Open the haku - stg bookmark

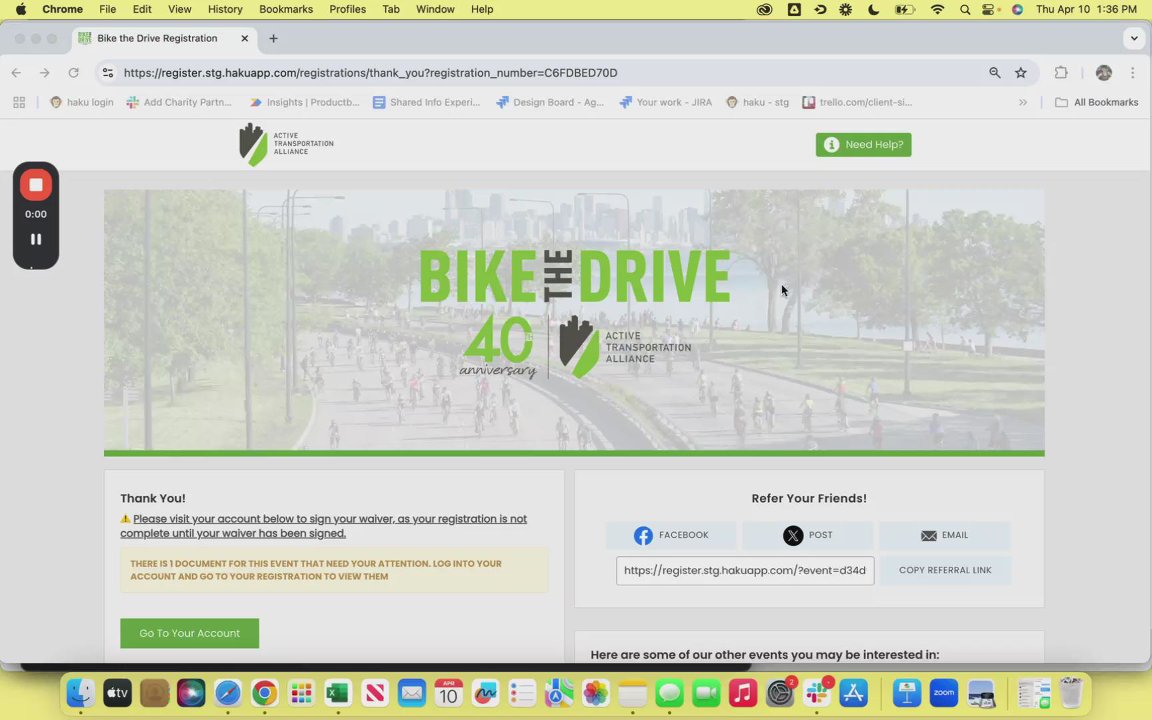point(757,102)
